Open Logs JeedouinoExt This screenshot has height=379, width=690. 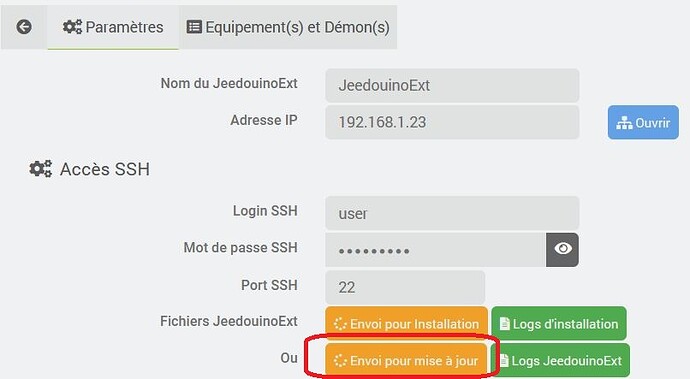click(x=561, y=360)
